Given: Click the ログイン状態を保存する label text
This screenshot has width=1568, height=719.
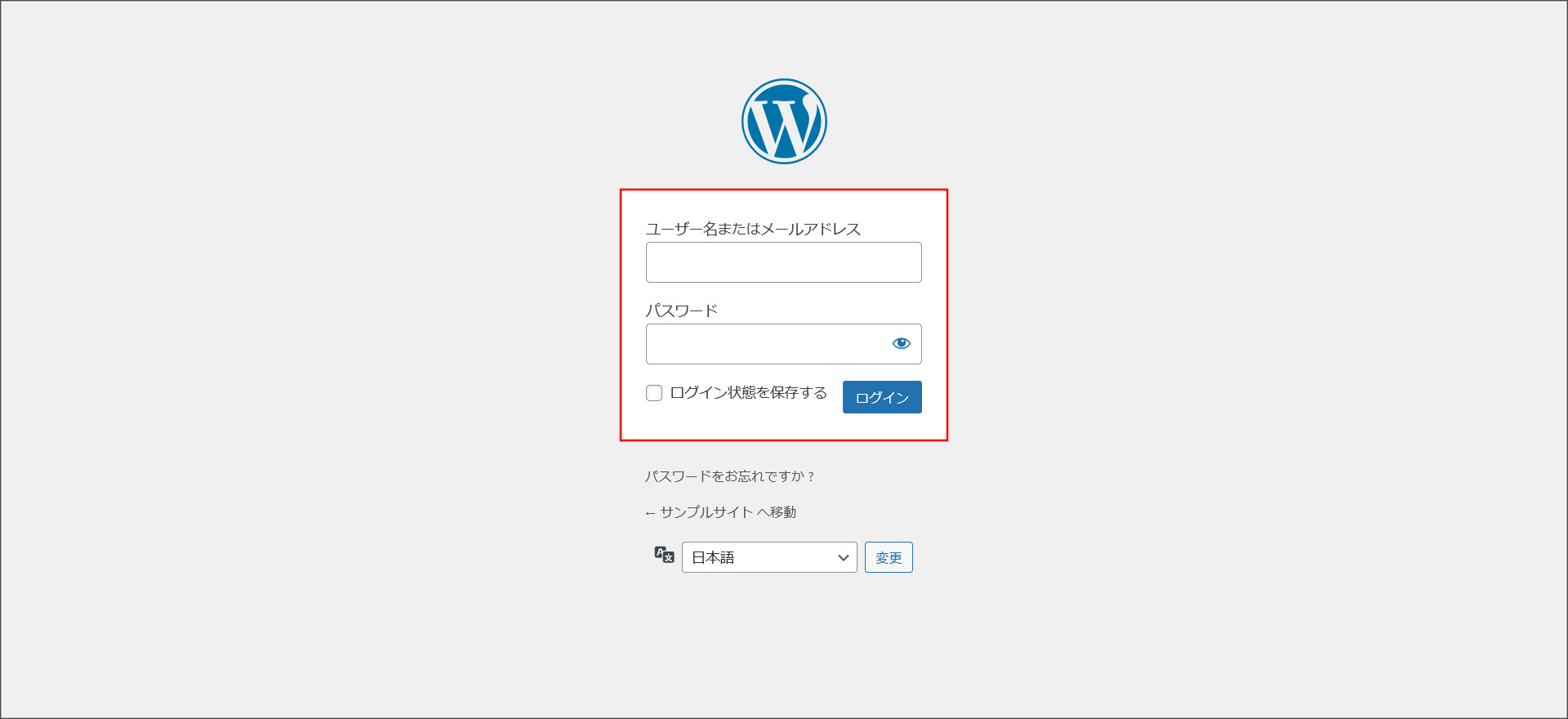Looking at the screenshot, I should [748, 393].
